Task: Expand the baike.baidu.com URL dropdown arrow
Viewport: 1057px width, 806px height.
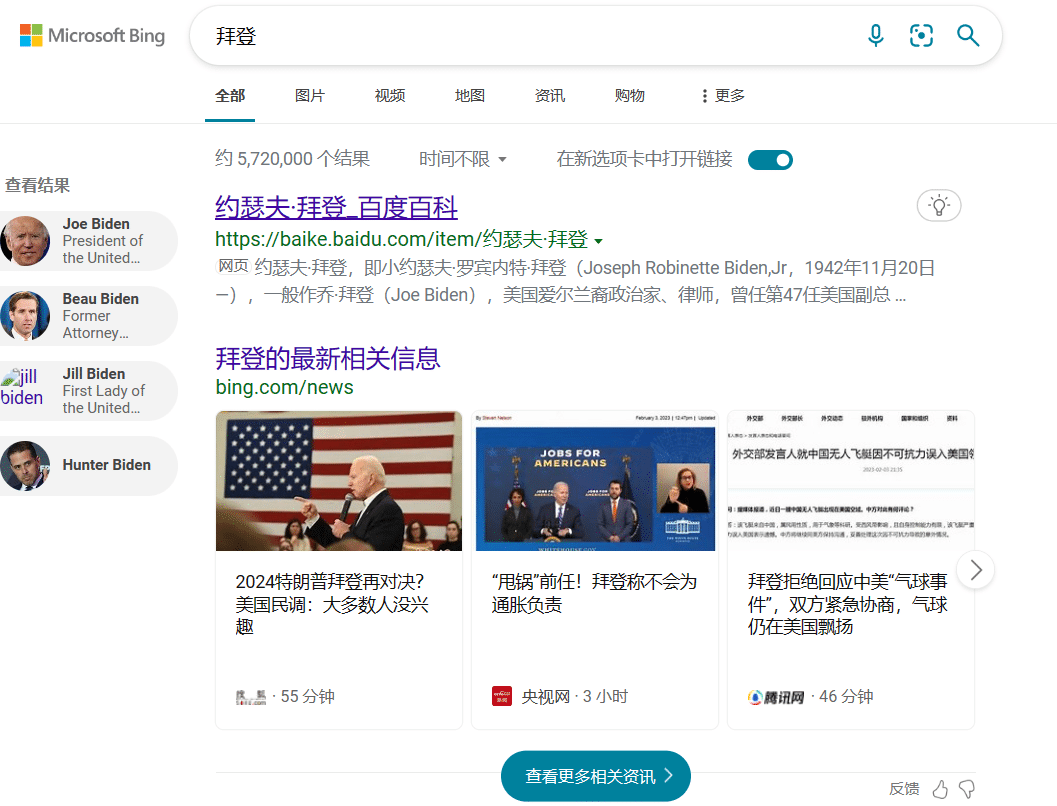Action: pyautogui.click(x=598, y=241)
